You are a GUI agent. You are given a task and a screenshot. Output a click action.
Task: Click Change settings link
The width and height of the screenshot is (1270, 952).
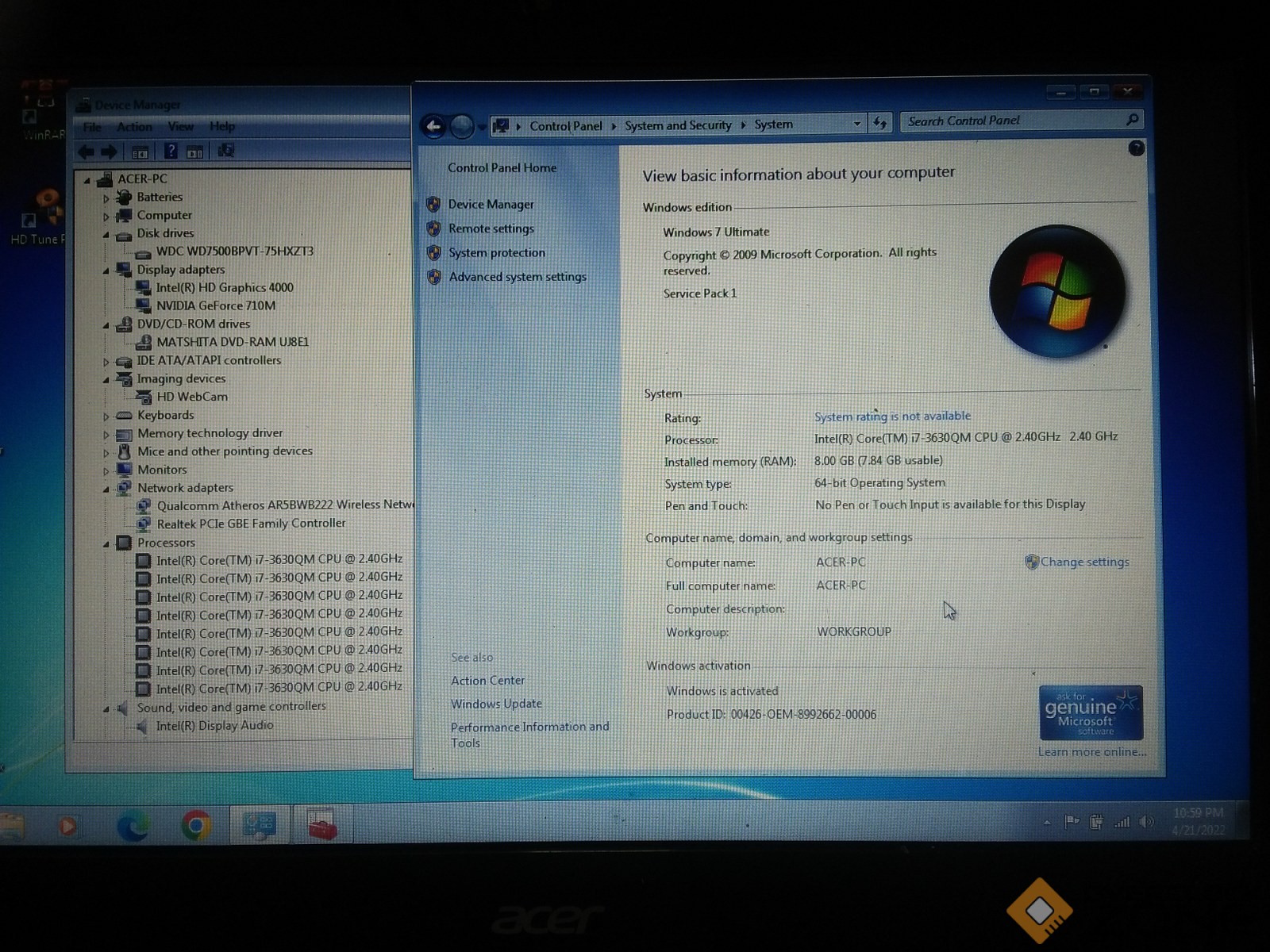1084,562
